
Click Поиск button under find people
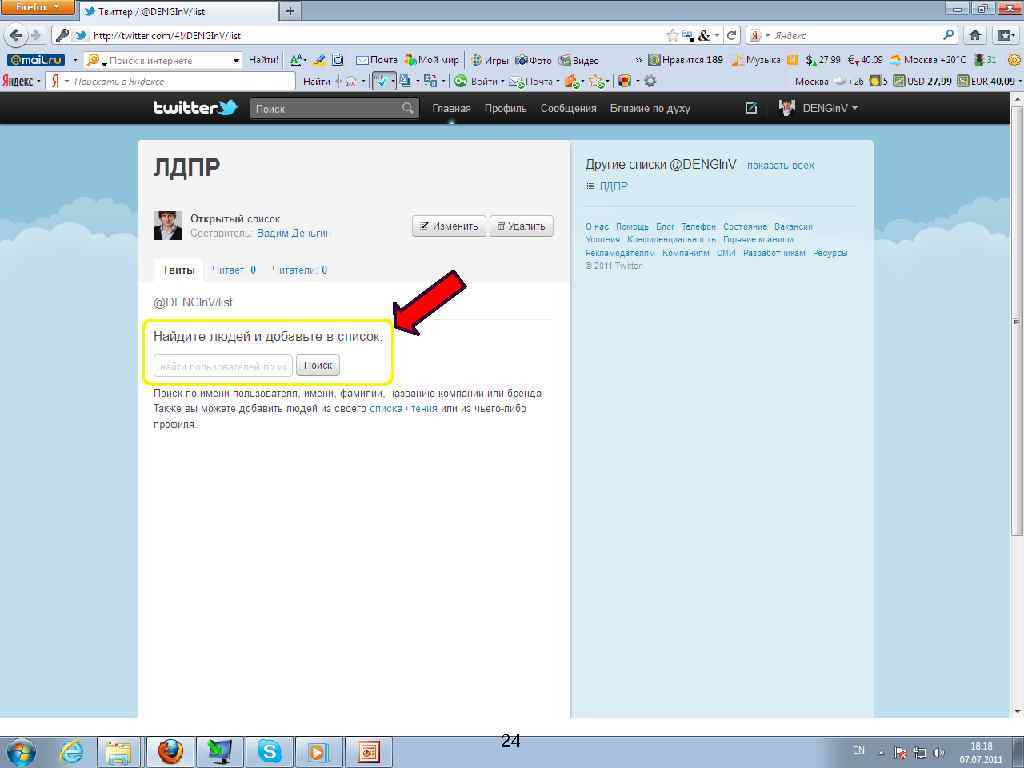318,365
